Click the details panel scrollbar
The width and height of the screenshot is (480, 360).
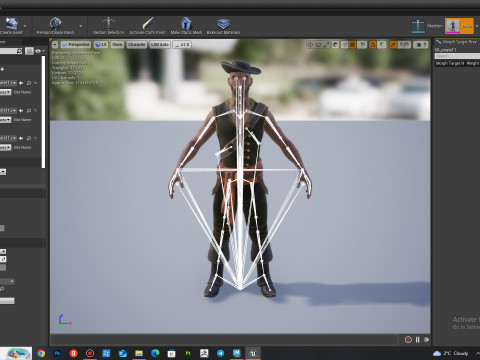(43, 112)
